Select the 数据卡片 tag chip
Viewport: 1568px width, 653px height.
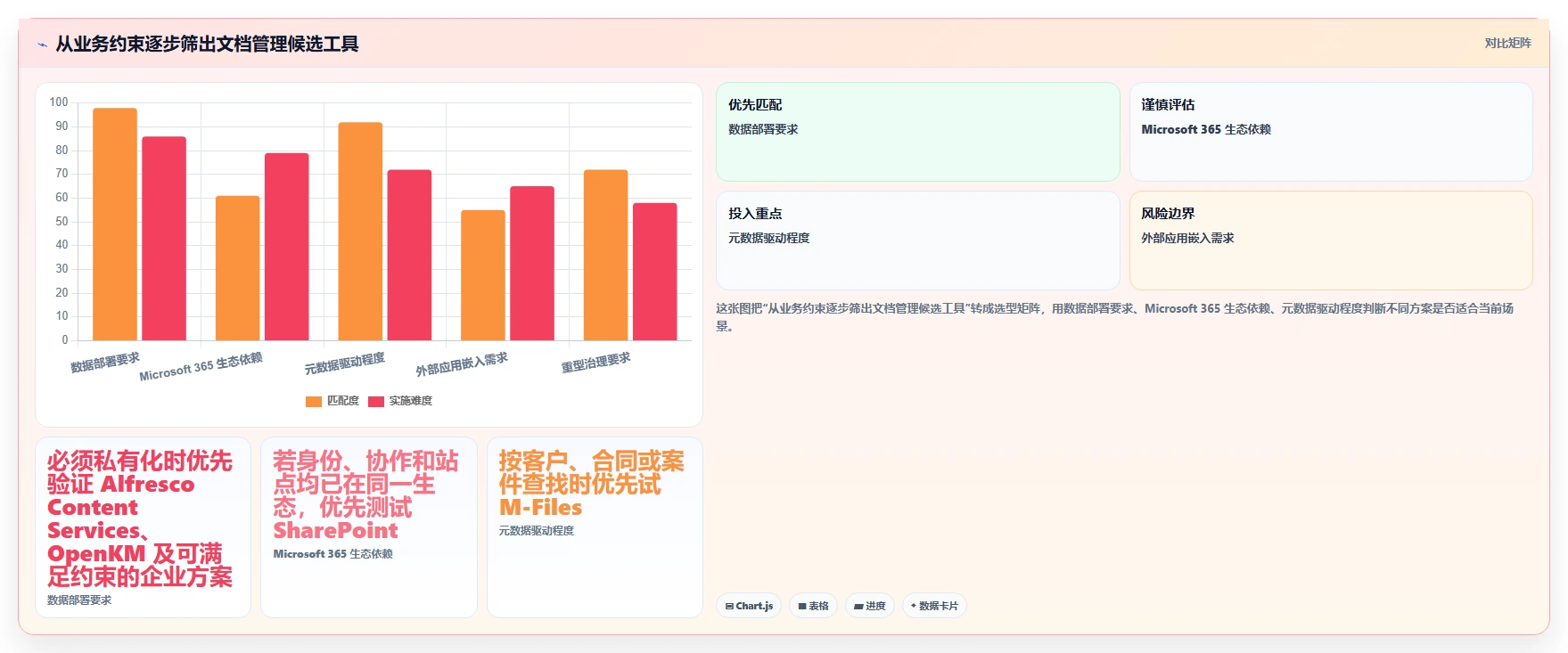[934, 606]
